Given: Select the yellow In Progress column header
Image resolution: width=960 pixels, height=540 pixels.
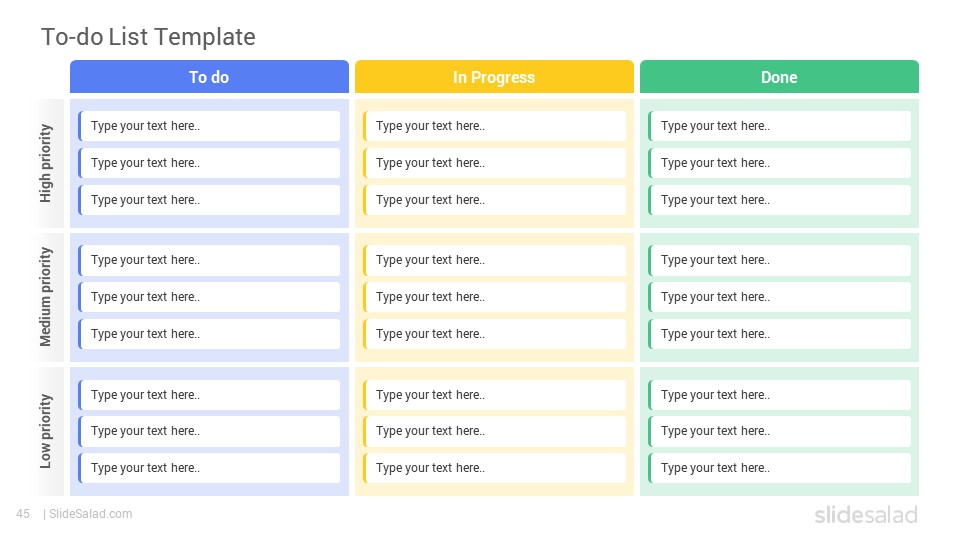Looking at the screenshot, I should point(494,77).
